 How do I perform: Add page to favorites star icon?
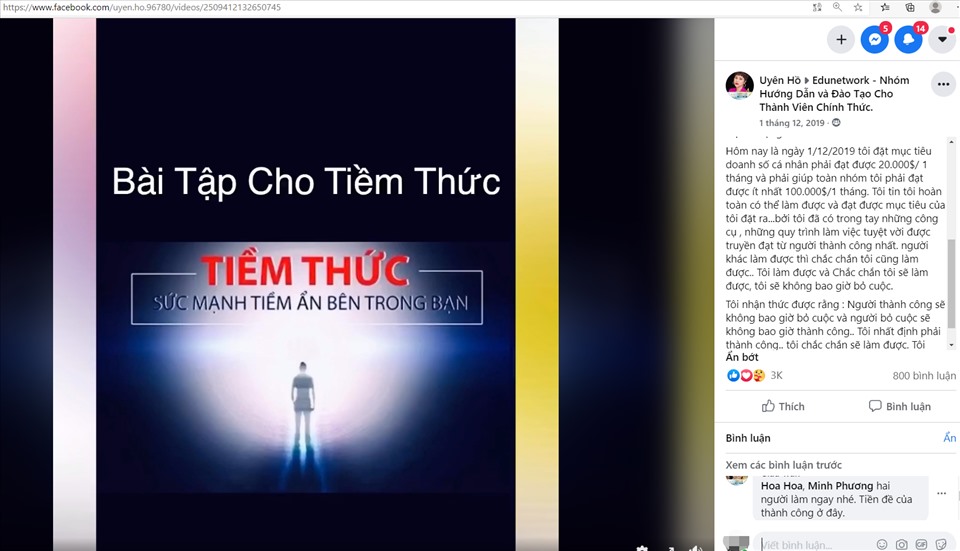pos(858,7)
